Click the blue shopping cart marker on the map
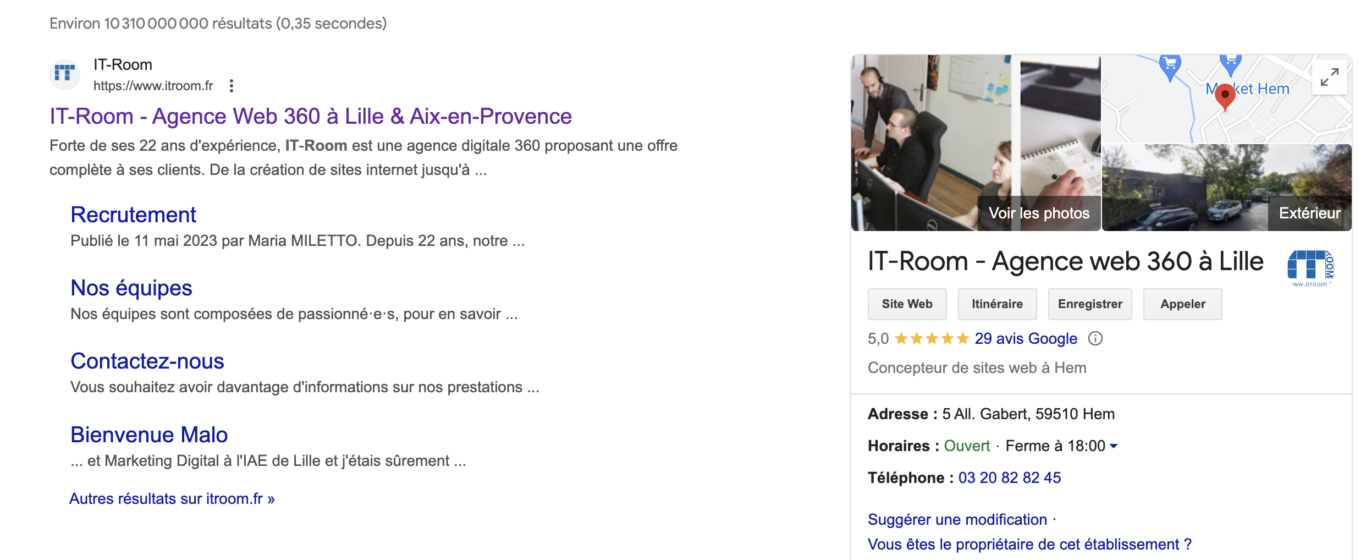Viewport: 1366px width, 560px height. tap(1169, 67)
